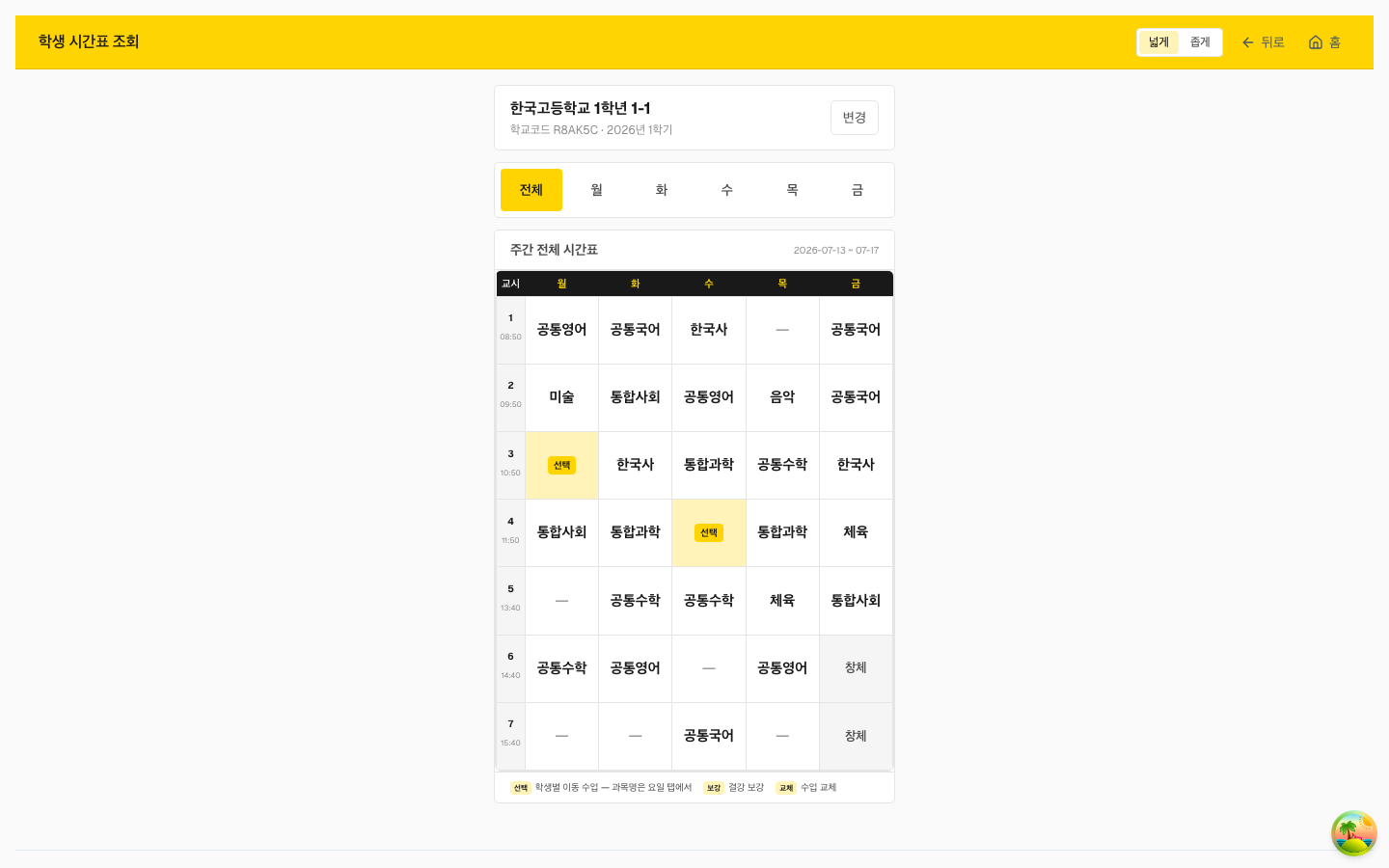
Task: Click Monday period 4 통합사회
Action: pos(561,532)
